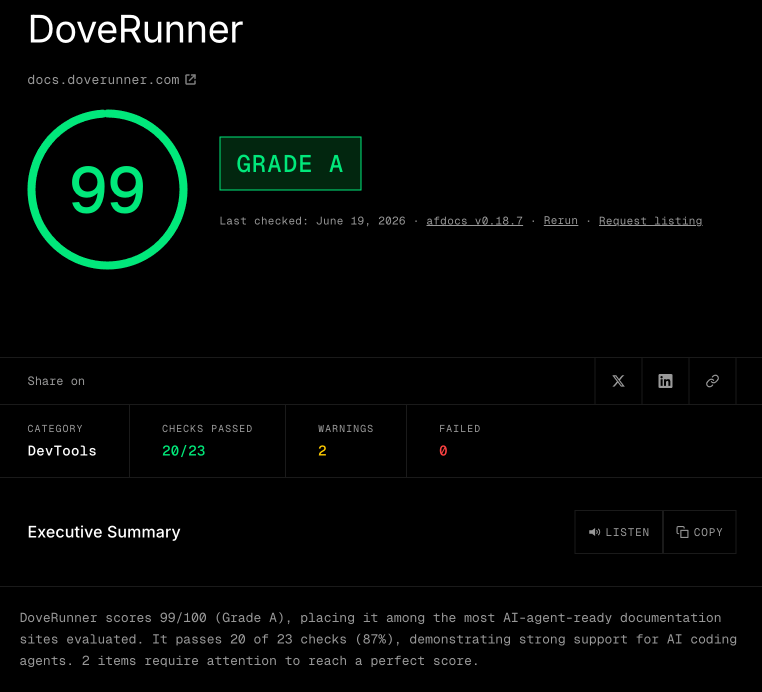Click the CATEGORY label
Viewport: 762px width, 692px height.
point(55,429)
